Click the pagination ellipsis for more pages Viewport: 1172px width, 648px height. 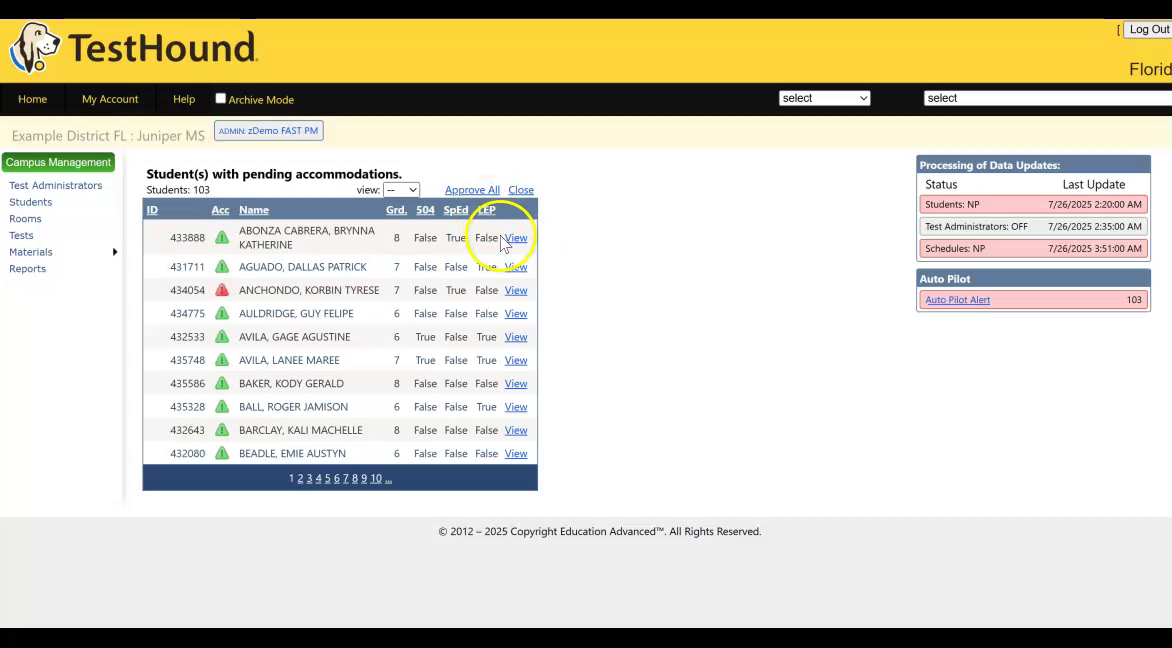[389, 478]
